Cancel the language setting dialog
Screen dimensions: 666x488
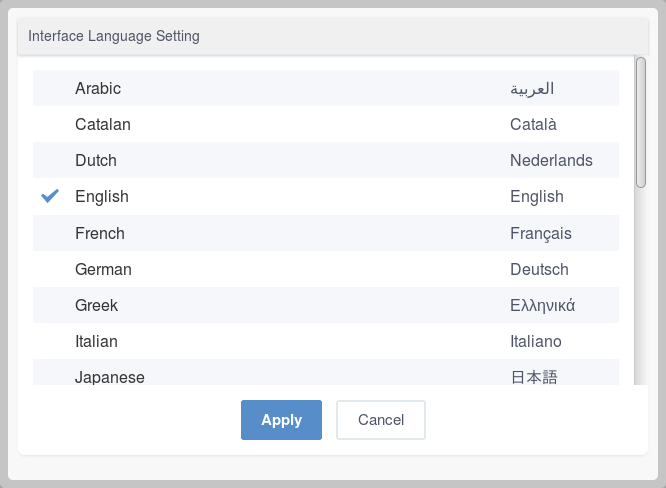(x=381, y=420)
